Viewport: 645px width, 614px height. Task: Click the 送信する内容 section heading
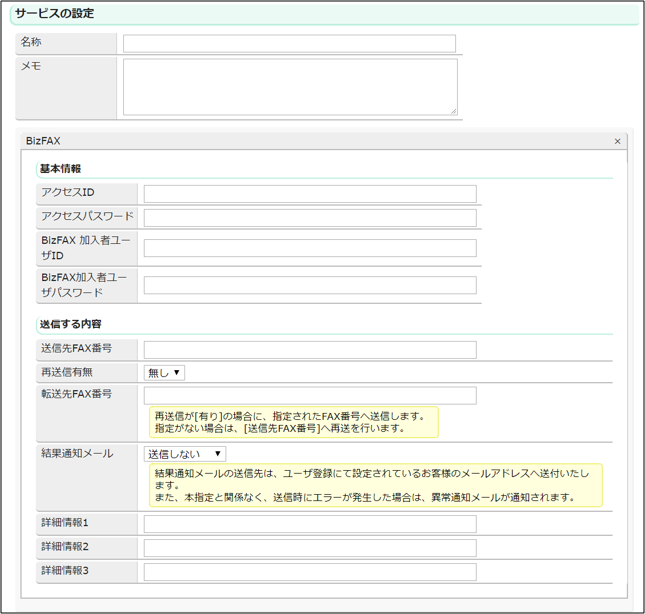[70, 325]
